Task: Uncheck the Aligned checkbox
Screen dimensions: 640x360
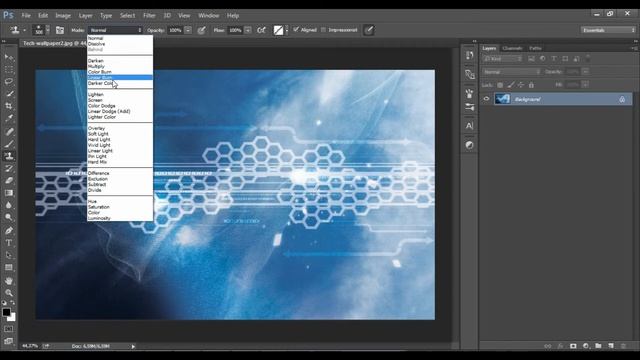Action: 296,29
